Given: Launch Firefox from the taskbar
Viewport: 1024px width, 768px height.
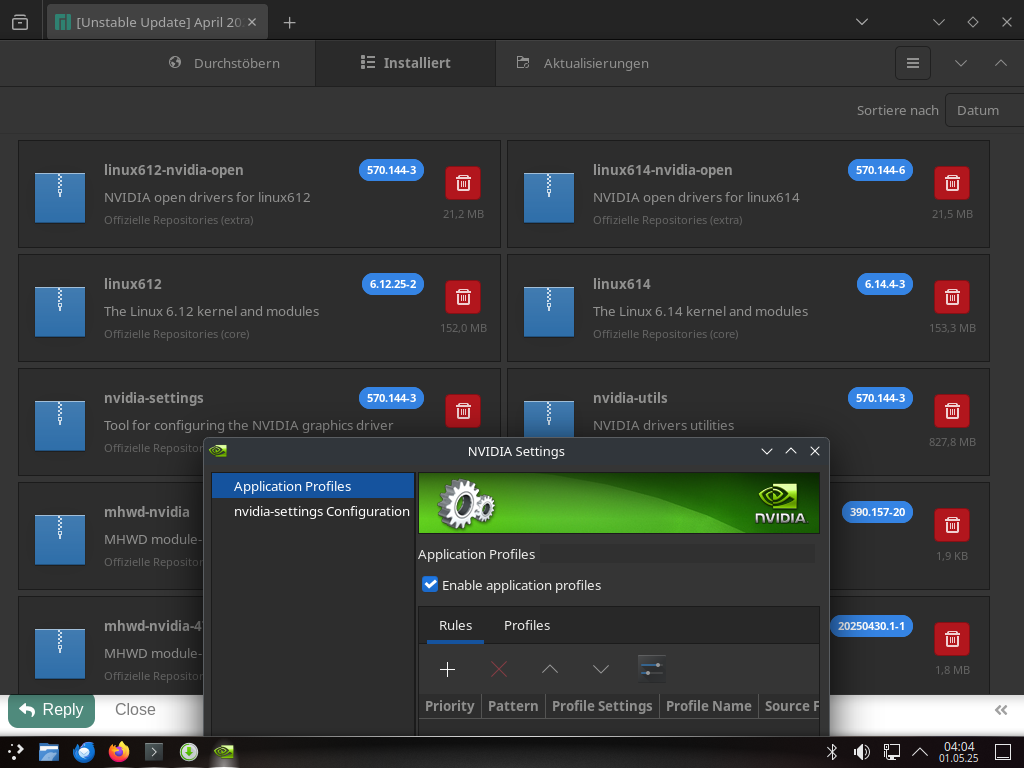Looking at the screenshot, I should pos(119,752).
